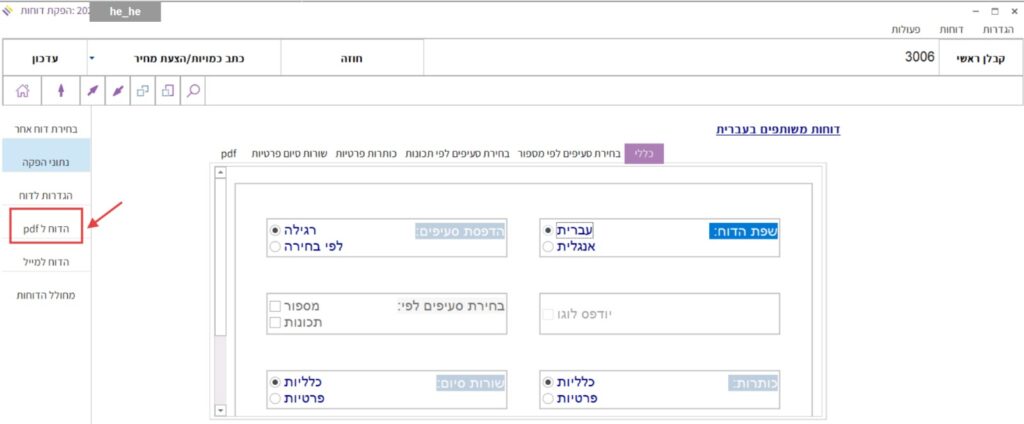The width and height of the screenshot is (1024, 424).
Task: Click the app logo in title bar
Action: click(x=9, y=10)
